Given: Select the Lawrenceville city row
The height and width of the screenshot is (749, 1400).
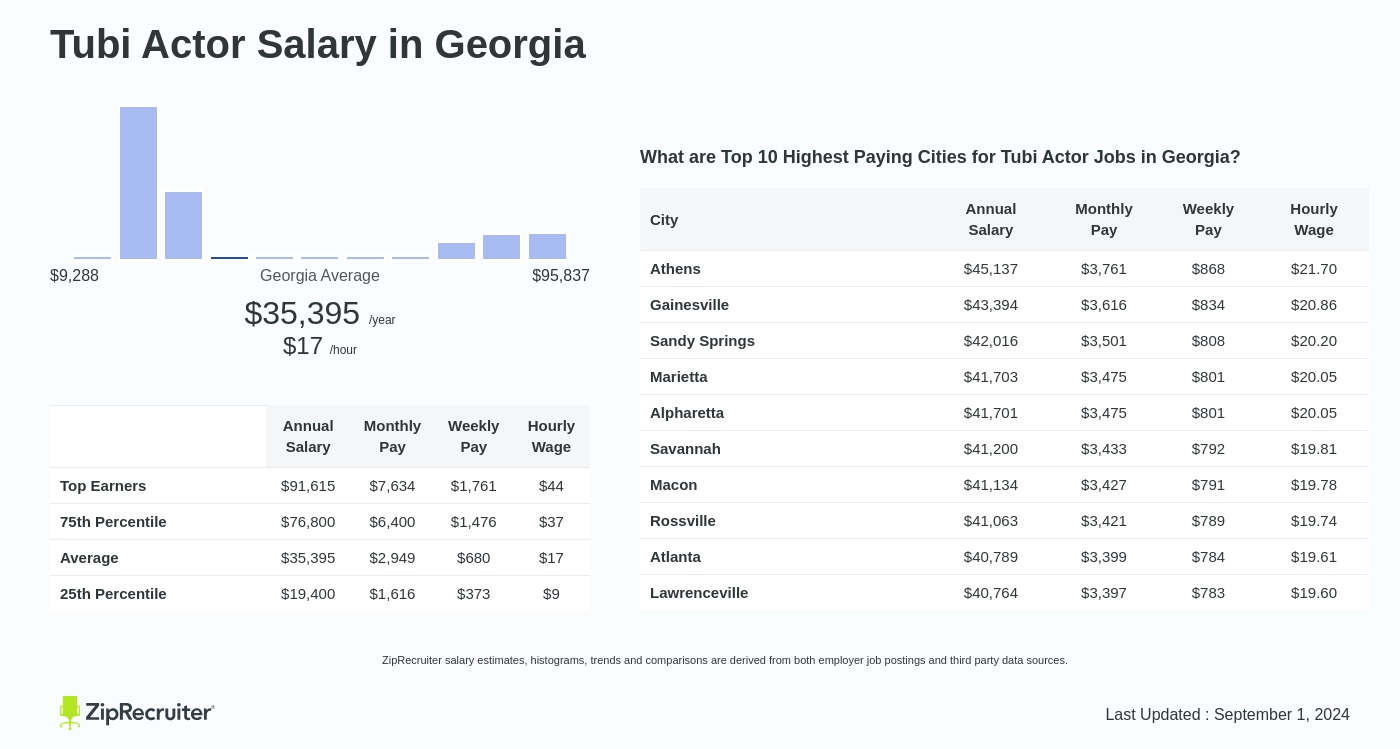Looking at the screenshot, I should point(1005,592).
